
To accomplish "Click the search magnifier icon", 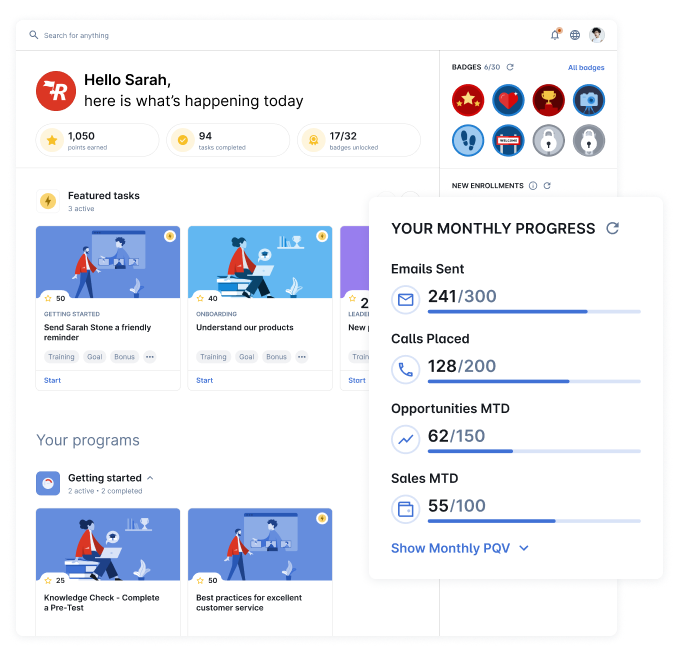I will (x=34, y=35).
